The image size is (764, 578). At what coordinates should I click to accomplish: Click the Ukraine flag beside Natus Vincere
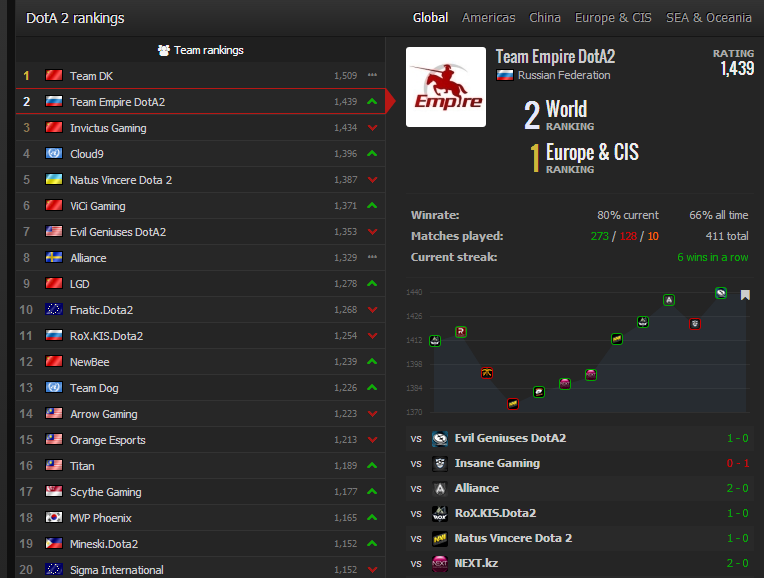(x=54, y=179)
